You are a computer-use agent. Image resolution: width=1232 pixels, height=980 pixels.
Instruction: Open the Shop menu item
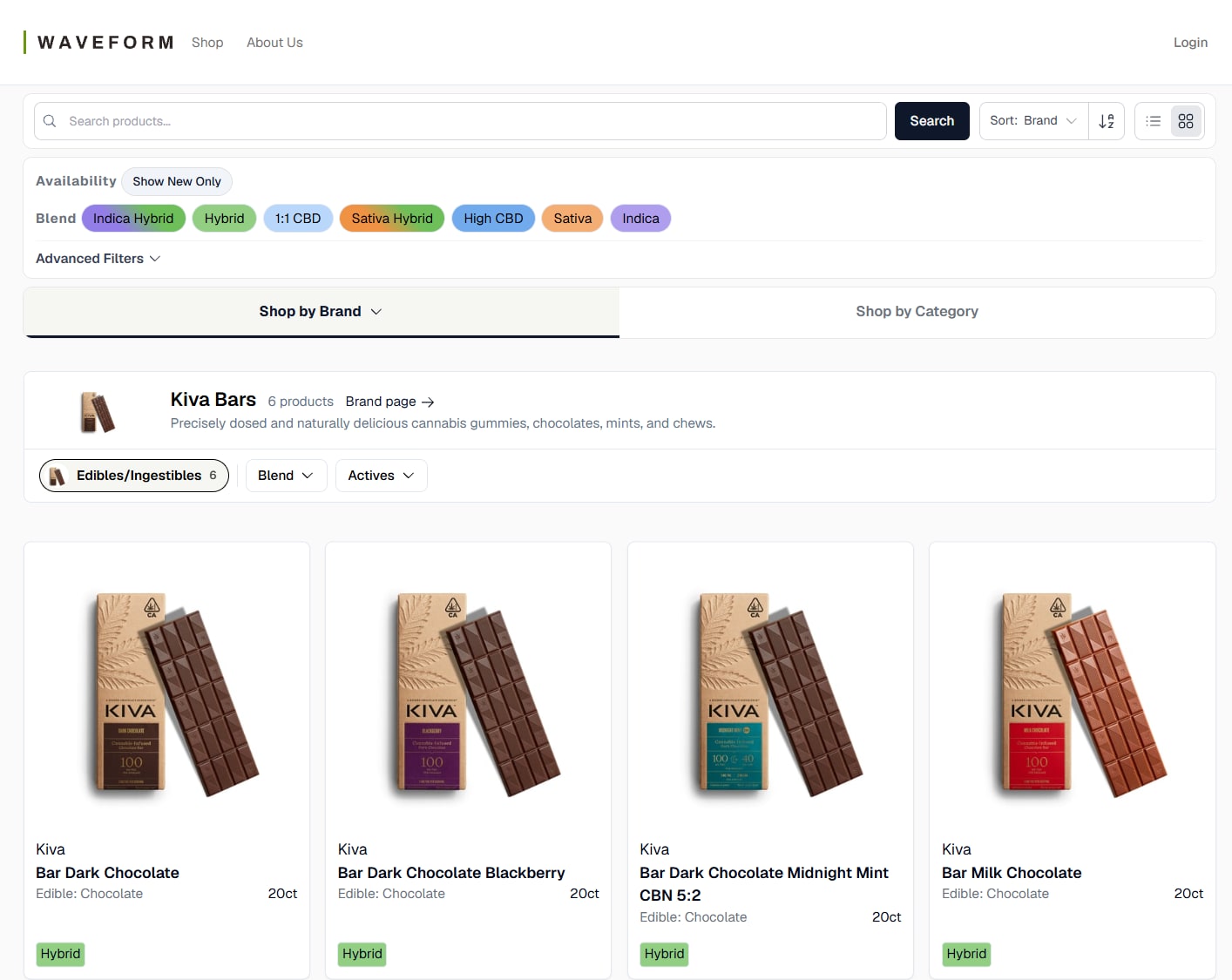[x=207, y=43]
